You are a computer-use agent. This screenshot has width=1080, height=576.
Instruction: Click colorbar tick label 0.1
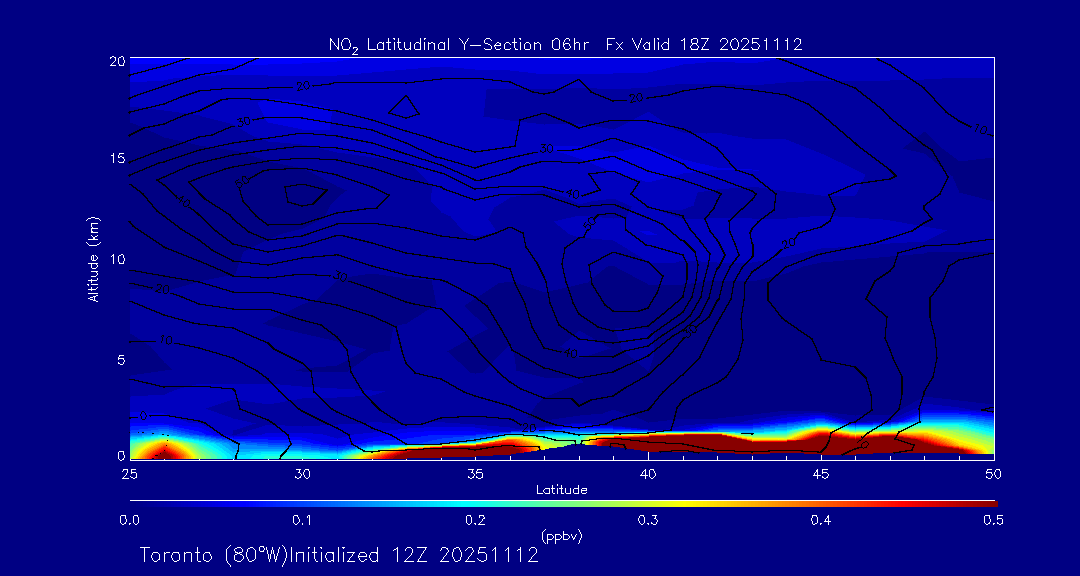(x=302, y=520)
